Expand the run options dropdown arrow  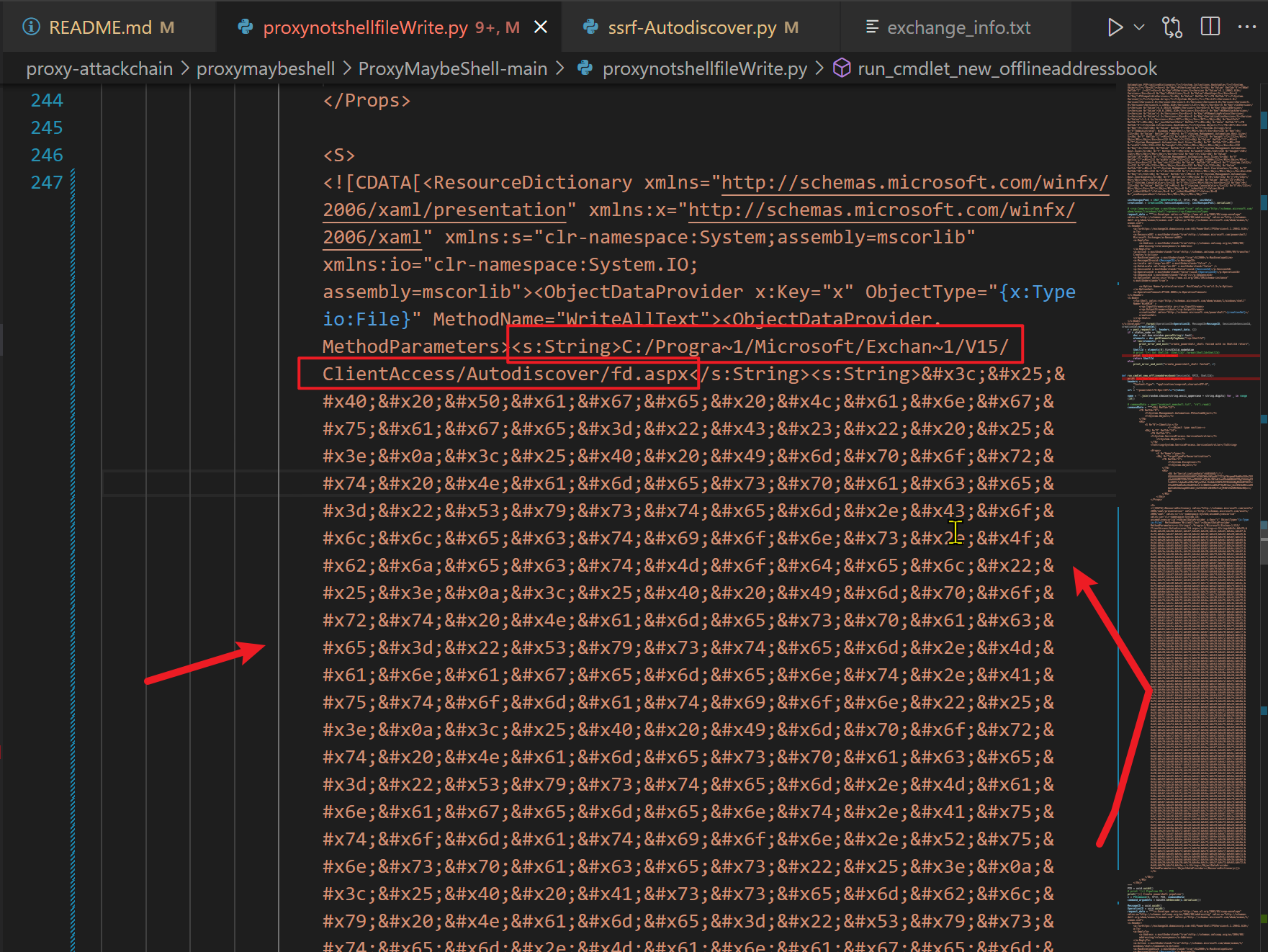click(1139, 27)
